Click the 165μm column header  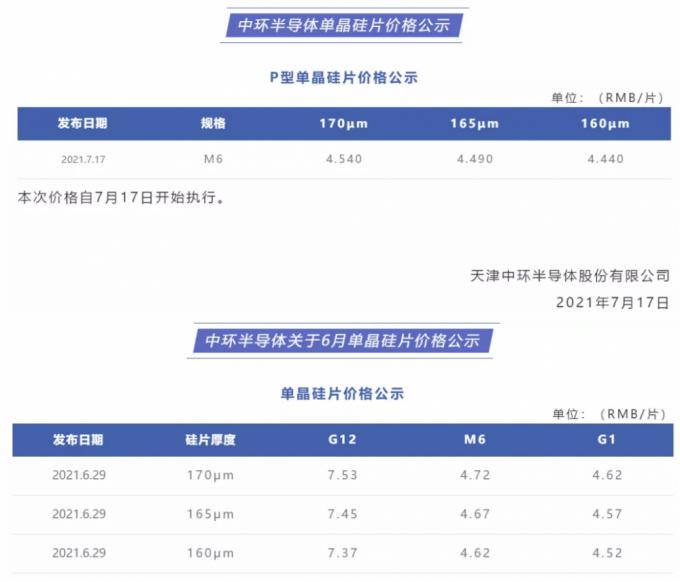(x=475, y=124)
